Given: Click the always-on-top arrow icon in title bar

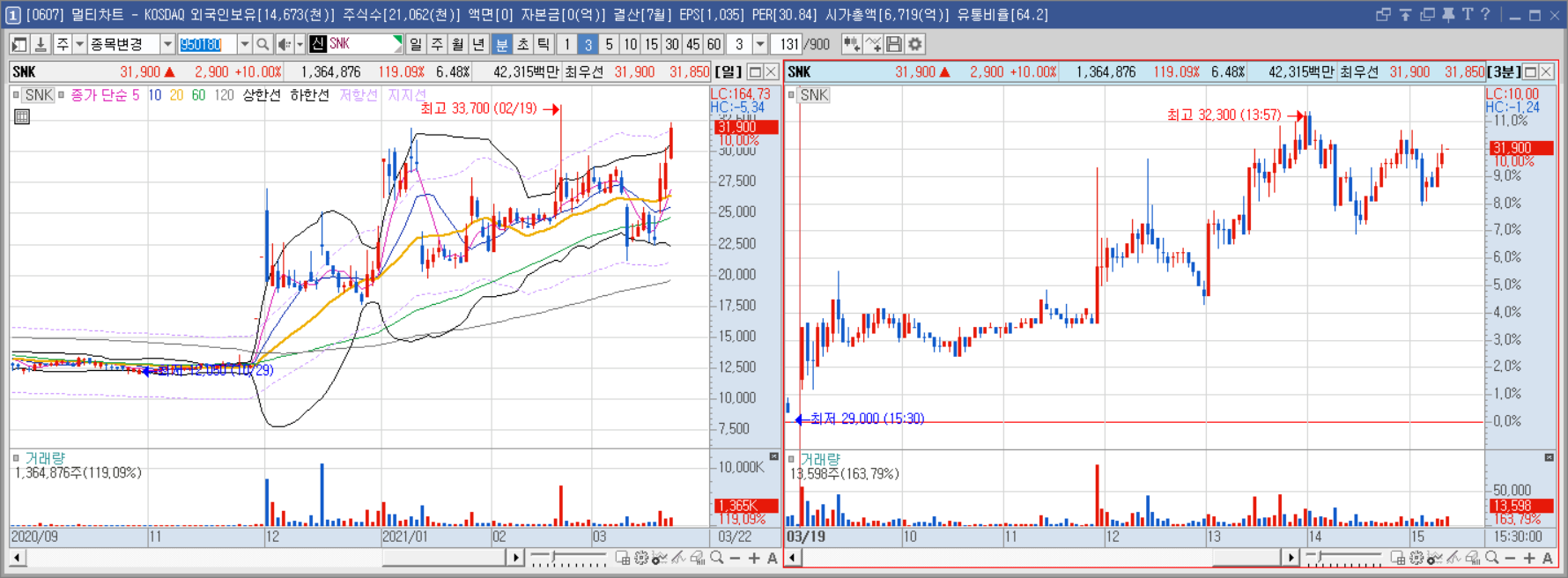Looking at the screenshot, I should (x=1405, y=15).
